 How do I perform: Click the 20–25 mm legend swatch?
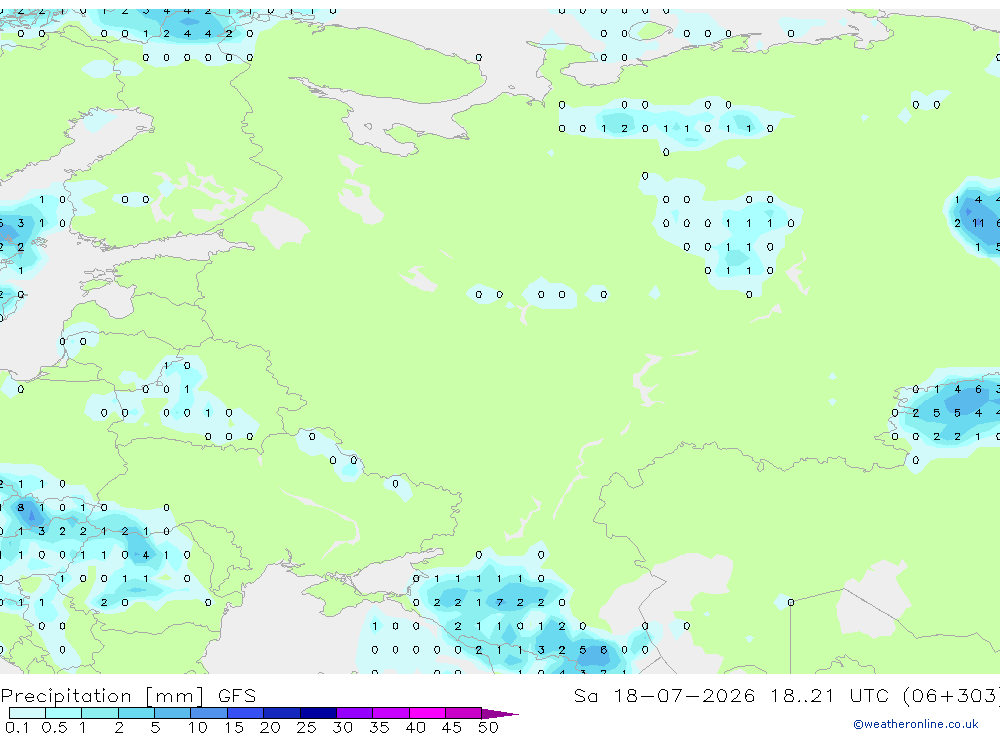click(x=282, y=713)
